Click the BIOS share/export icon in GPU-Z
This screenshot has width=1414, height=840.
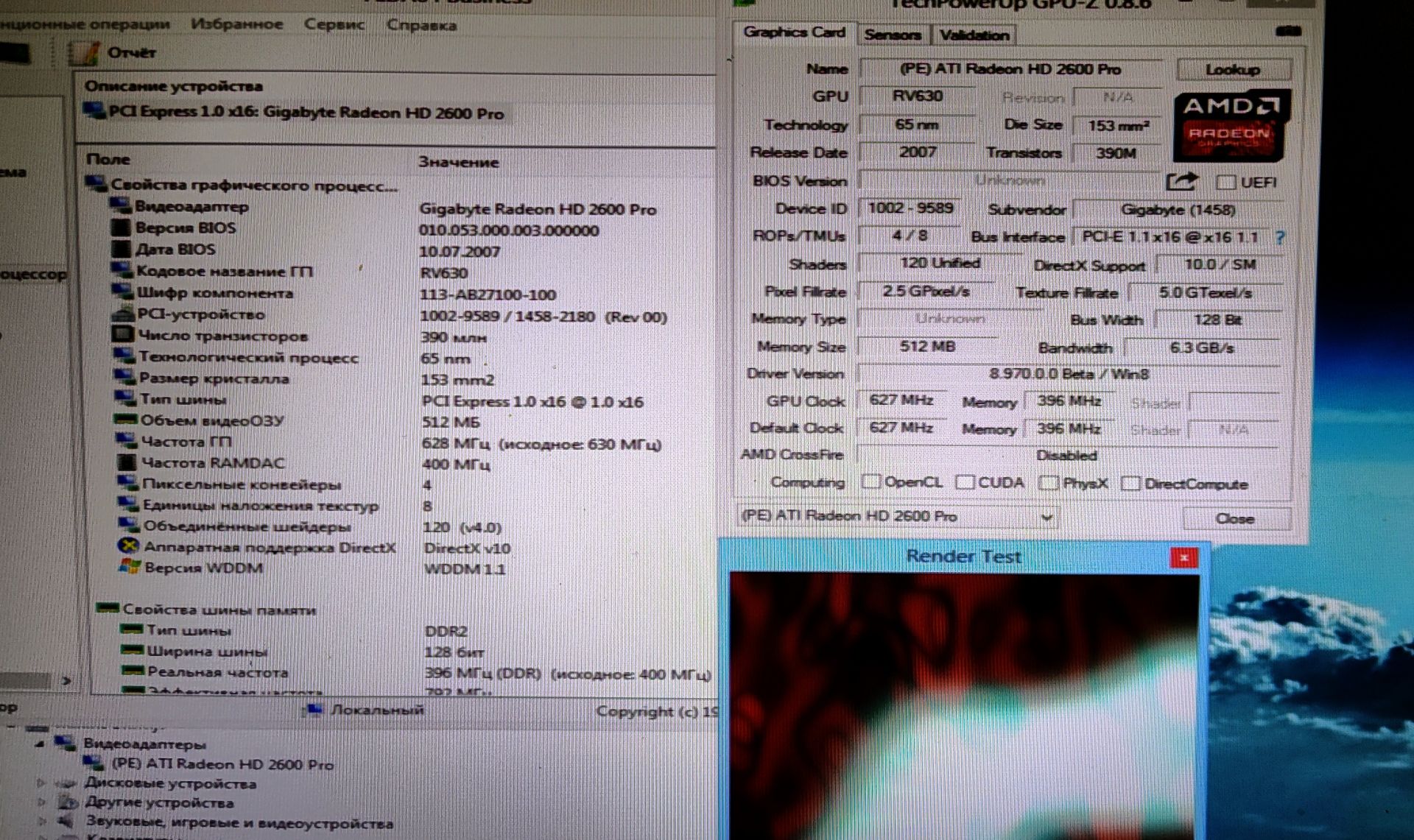[x=1181, y=181]
